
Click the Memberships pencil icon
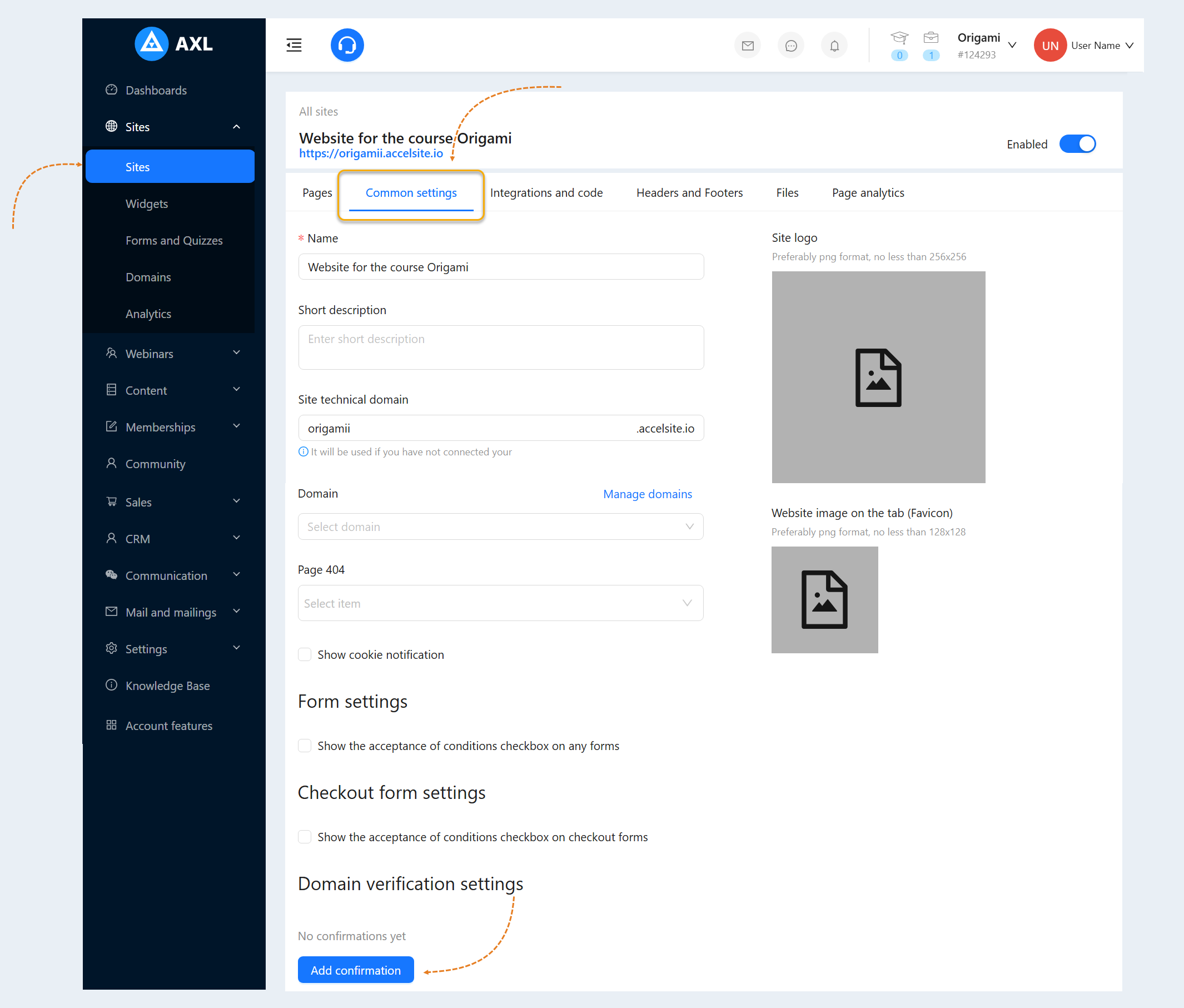111,426
